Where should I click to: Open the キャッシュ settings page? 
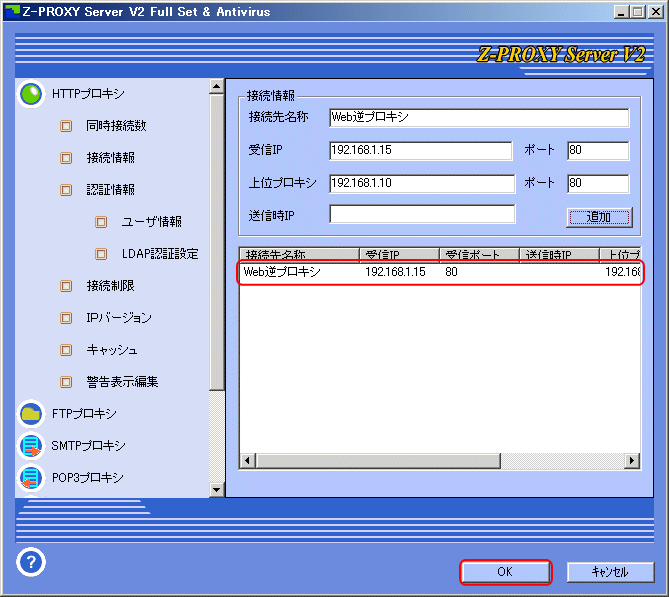tap(112, 350)
